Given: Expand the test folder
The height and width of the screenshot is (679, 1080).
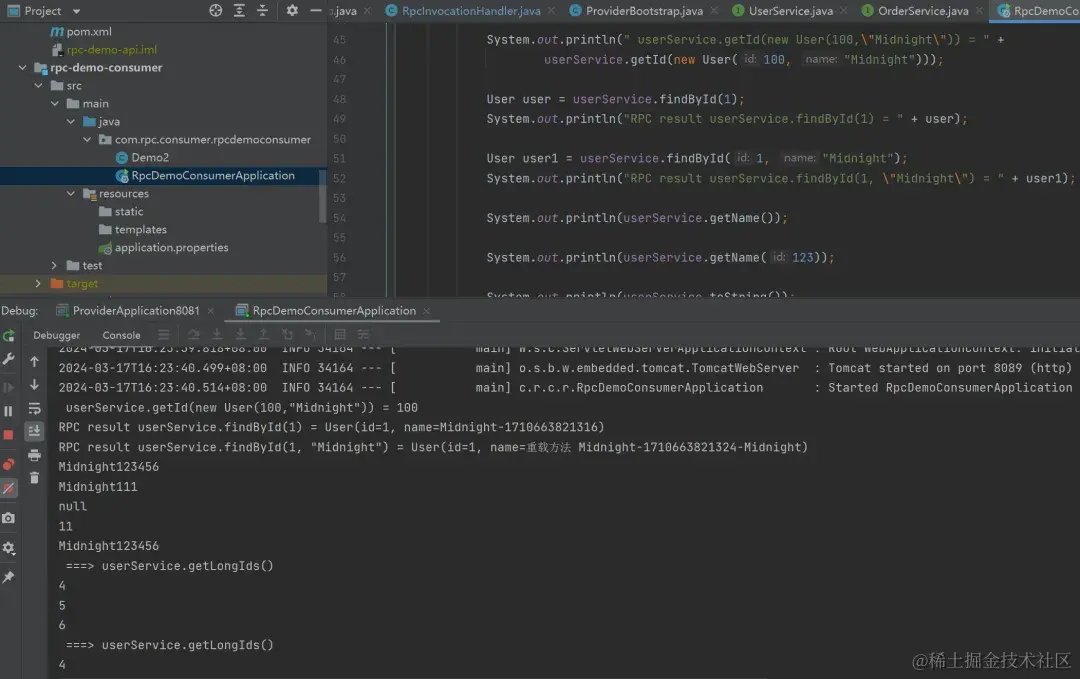Looking at the screenshot, I should [54, 265].
